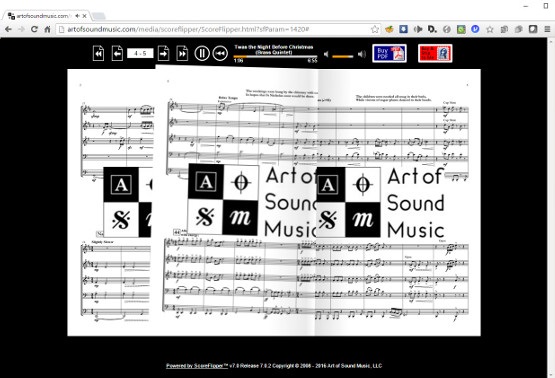Click the Buy PDF button
Image resolution: width=555 pixels, height=378 pixels.
pos(389,53)
